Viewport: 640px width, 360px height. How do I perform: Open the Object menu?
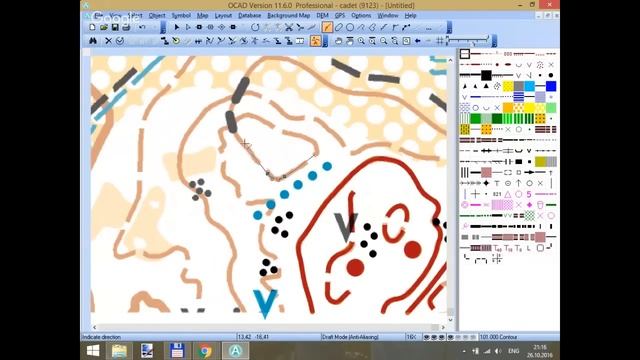[x=157, y=16]
